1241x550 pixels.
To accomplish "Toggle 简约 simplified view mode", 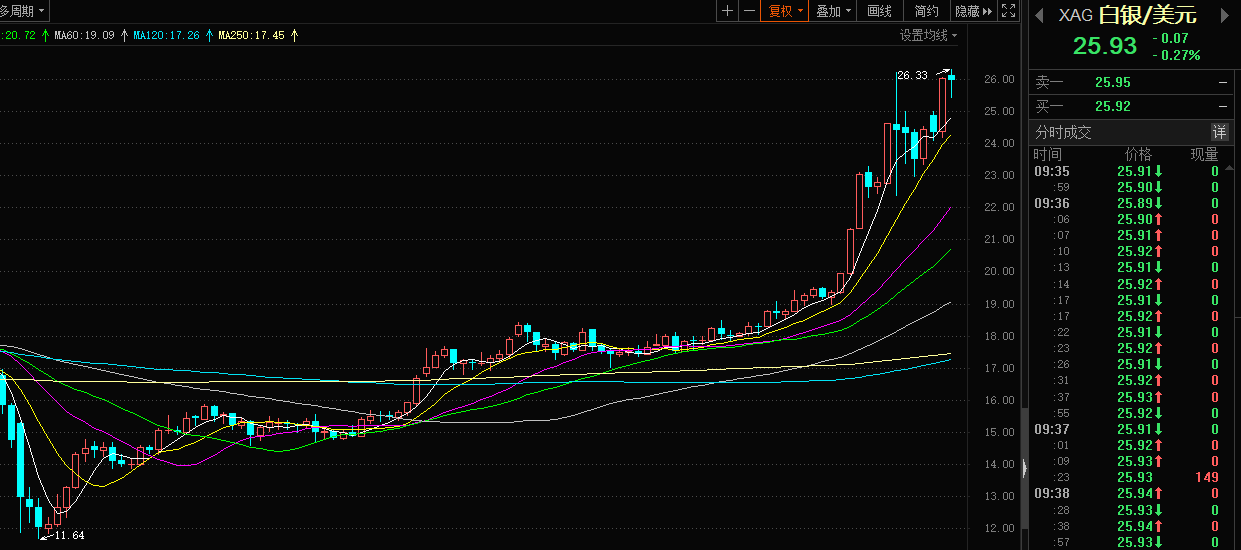I will pos(927,11).
